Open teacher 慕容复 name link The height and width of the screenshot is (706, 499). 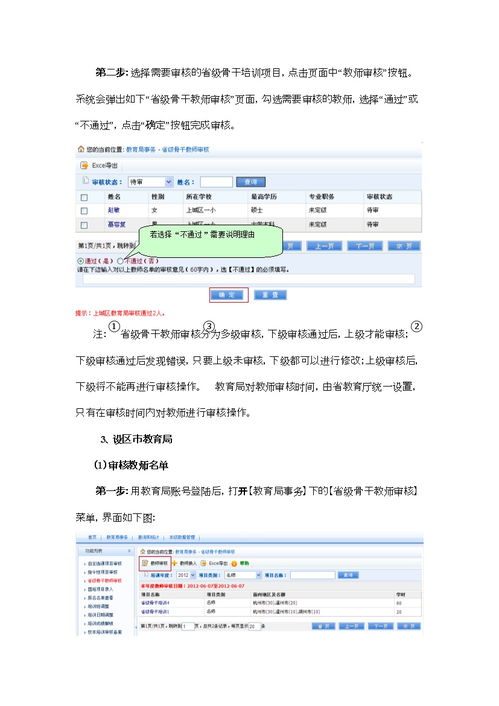117,224
